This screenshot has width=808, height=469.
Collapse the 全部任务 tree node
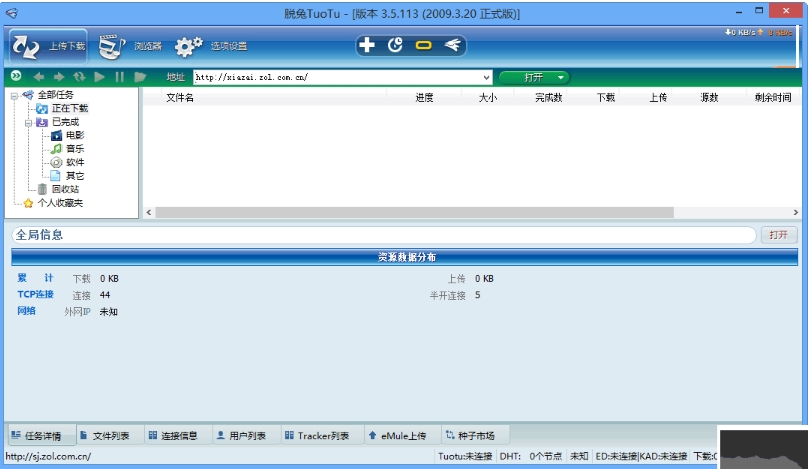tap(14, 95)
